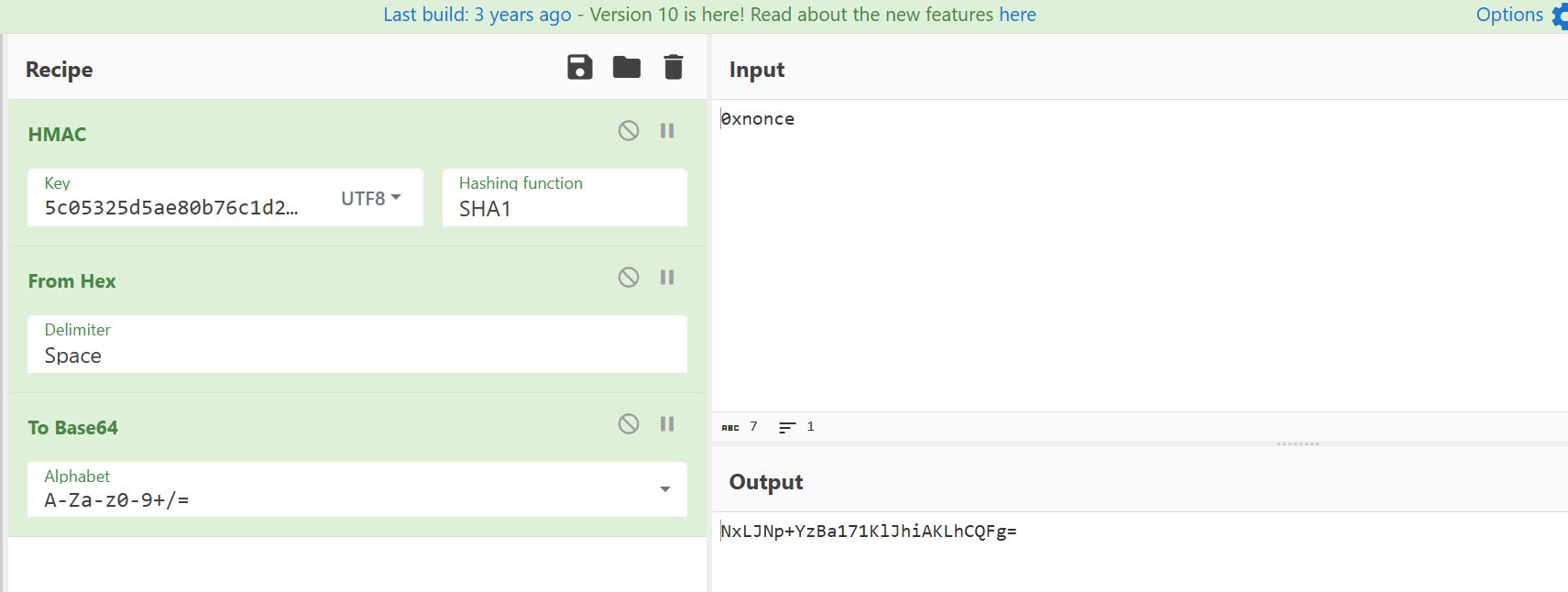
Task: Select the From Hex Delimiter field
Action: (x=356, y=355)
